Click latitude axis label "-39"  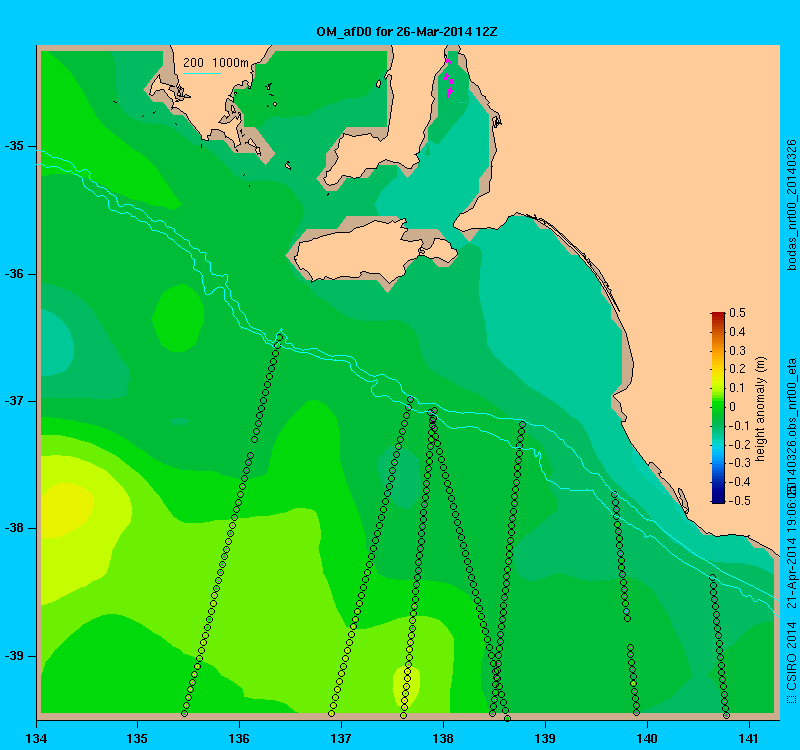pyautogui.click(x=14, y=656)
